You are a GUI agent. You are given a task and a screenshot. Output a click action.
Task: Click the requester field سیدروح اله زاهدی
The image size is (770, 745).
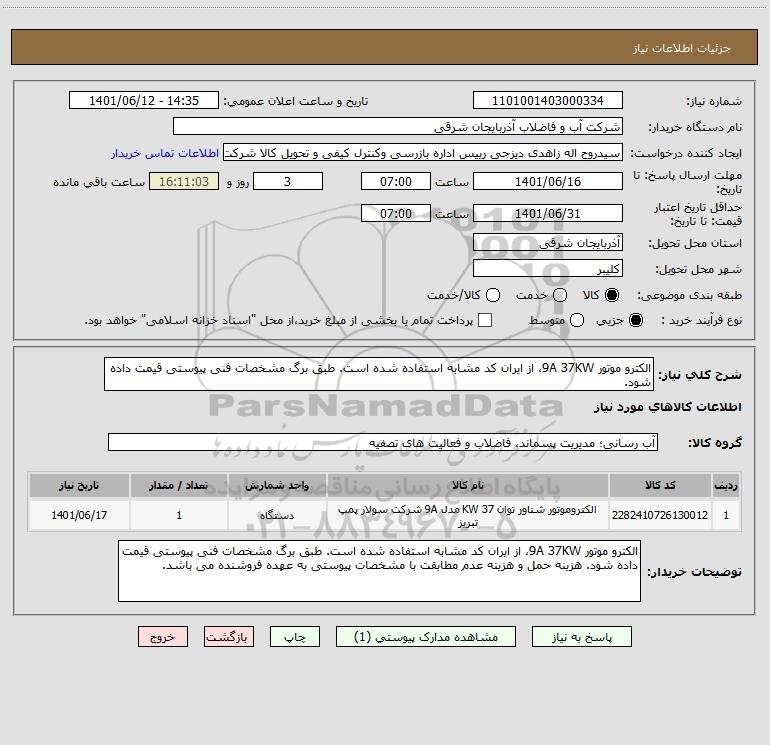tap(423, 152)
